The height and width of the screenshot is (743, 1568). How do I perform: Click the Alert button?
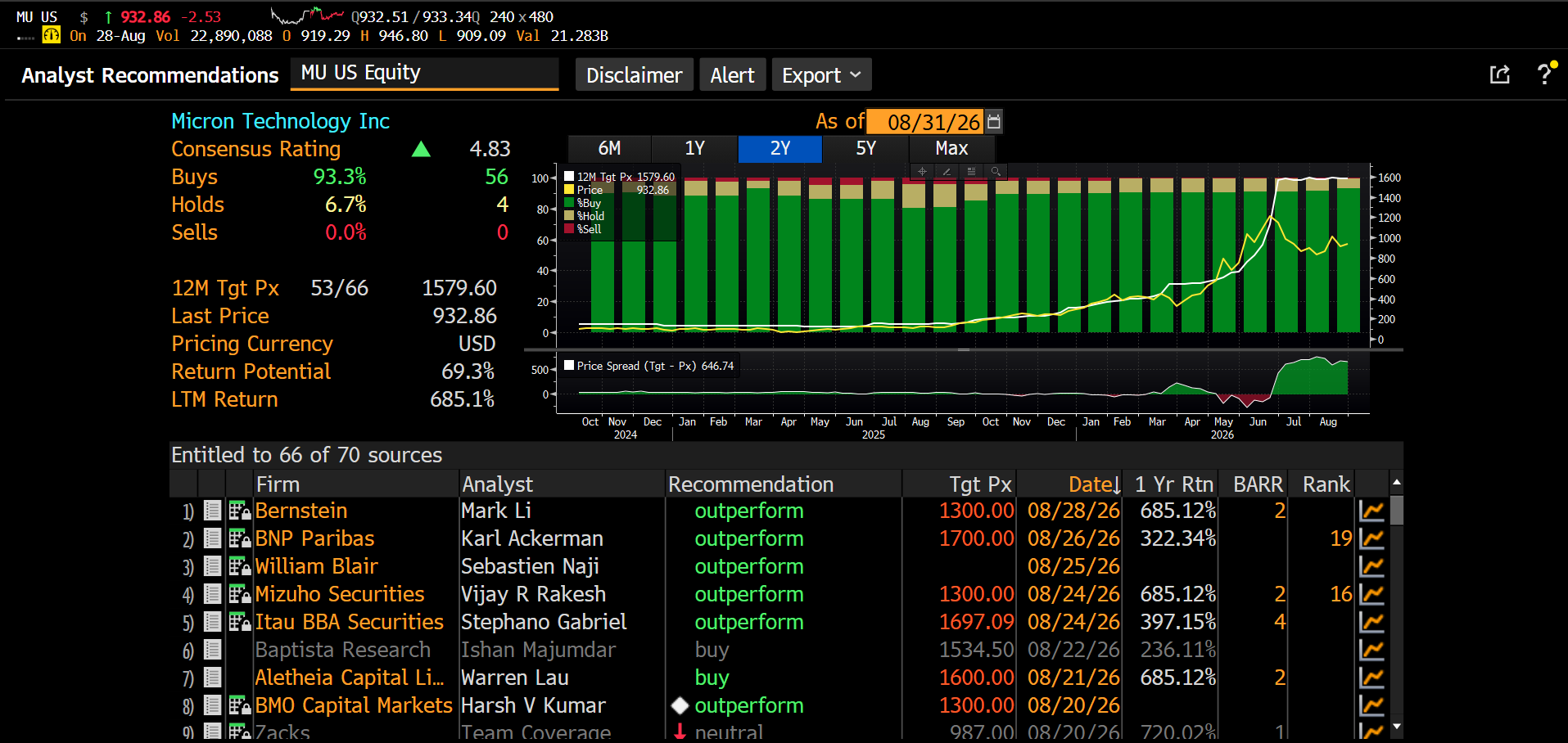click(x=732, y=74)
